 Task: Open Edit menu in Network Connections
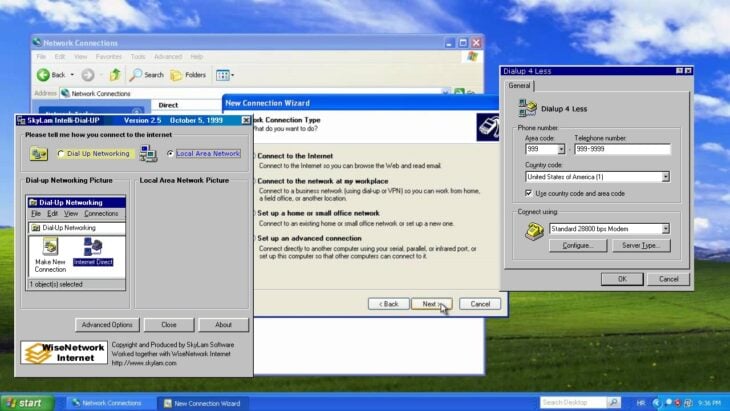pos(60,56)
